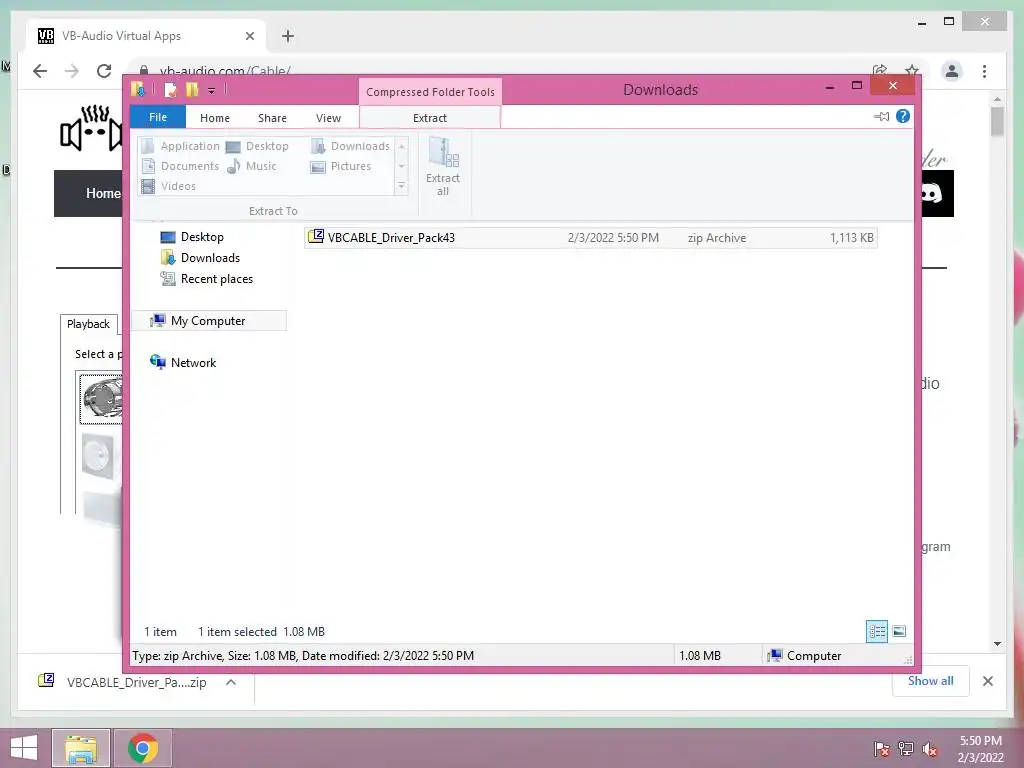Open Explorer help with the question mark icon
1024x768 pixels.
tap(903, 116)
